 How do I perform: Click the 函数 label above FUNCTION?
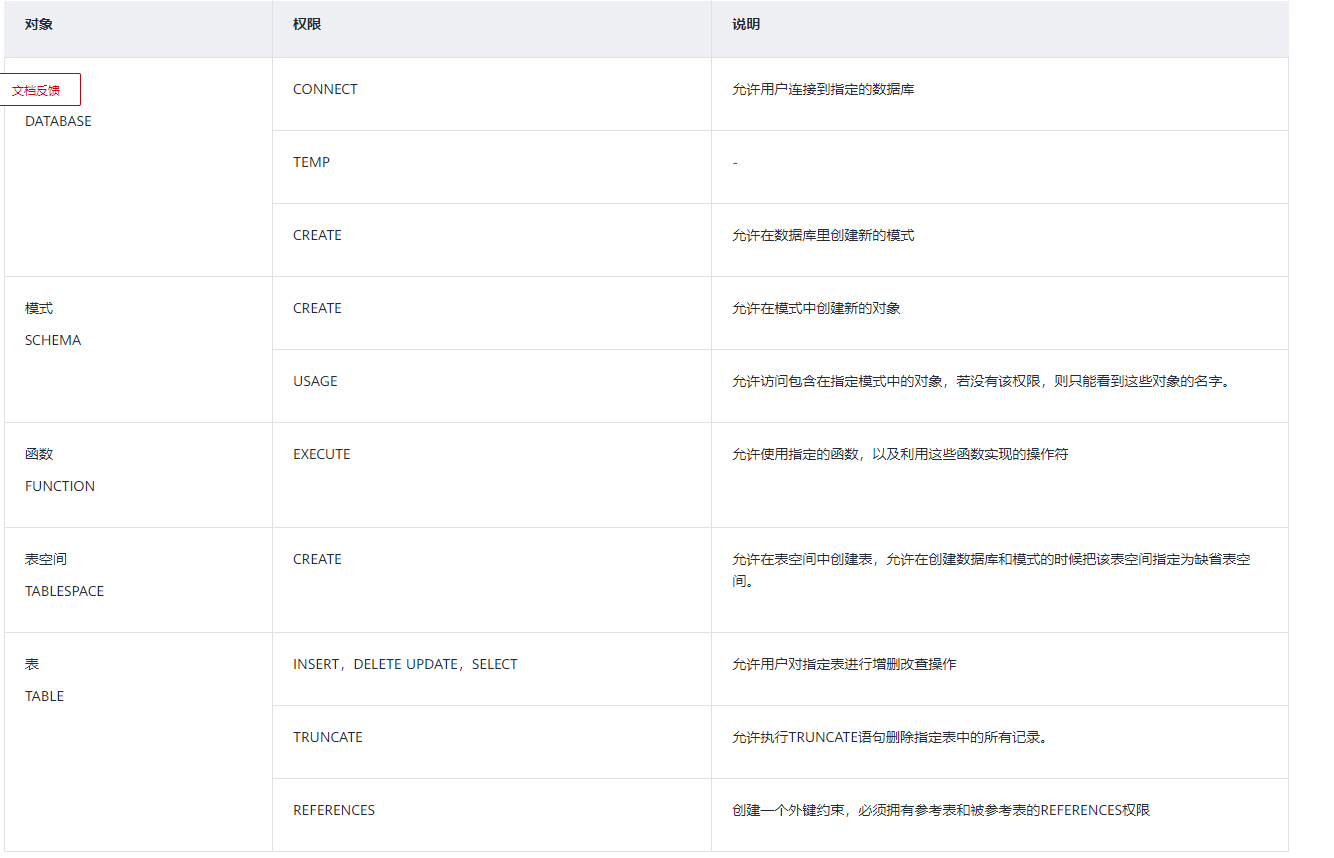pyautogui.click(x=39, y=454)
